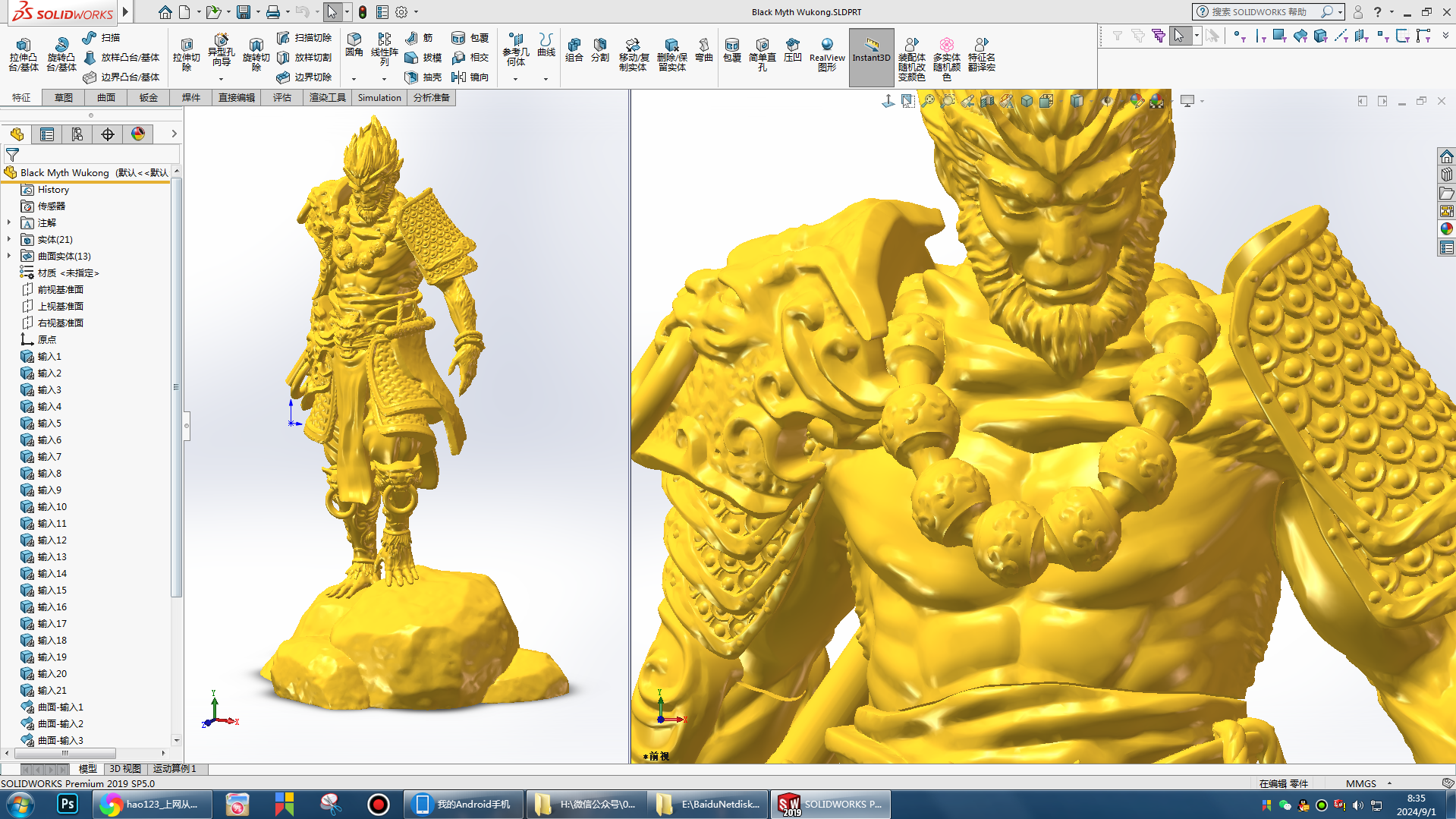Open the ConfigurationManager panel tab

[77, 134]
